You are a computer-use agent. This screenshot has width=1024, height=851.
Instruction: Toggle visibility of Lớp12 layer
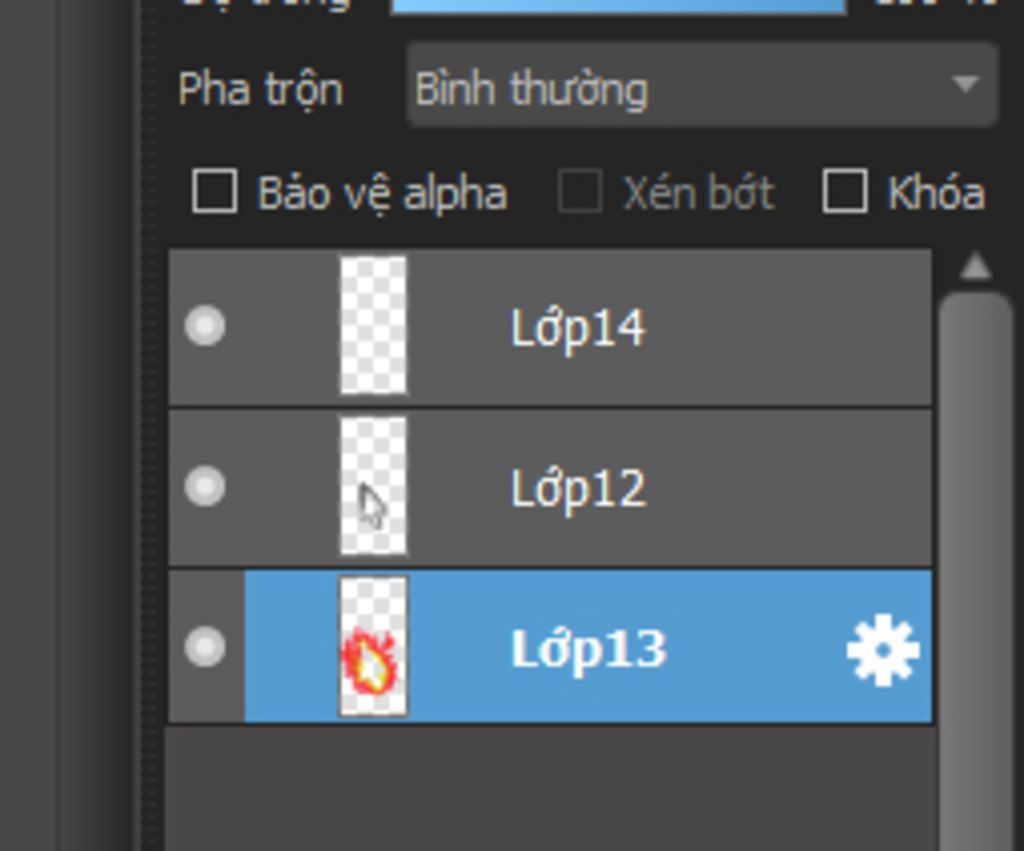[205, 486]
